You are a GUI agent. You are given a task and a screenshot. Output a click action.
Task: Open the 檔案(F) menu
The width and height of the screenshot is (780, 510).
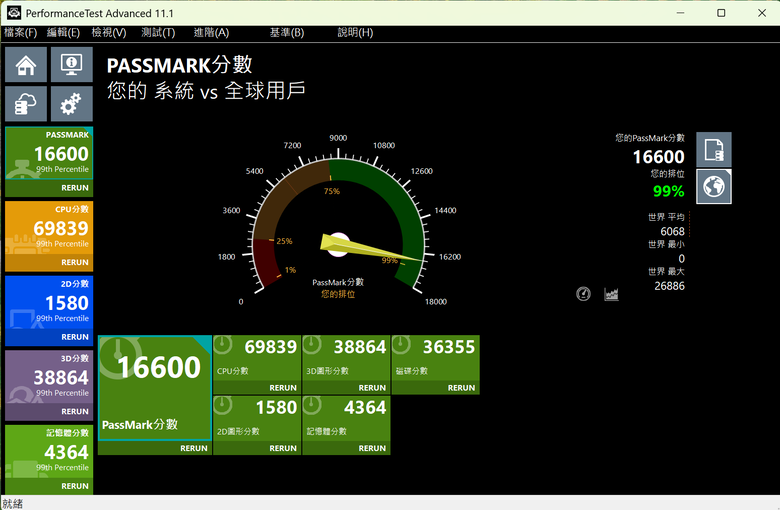coord(20,33)
